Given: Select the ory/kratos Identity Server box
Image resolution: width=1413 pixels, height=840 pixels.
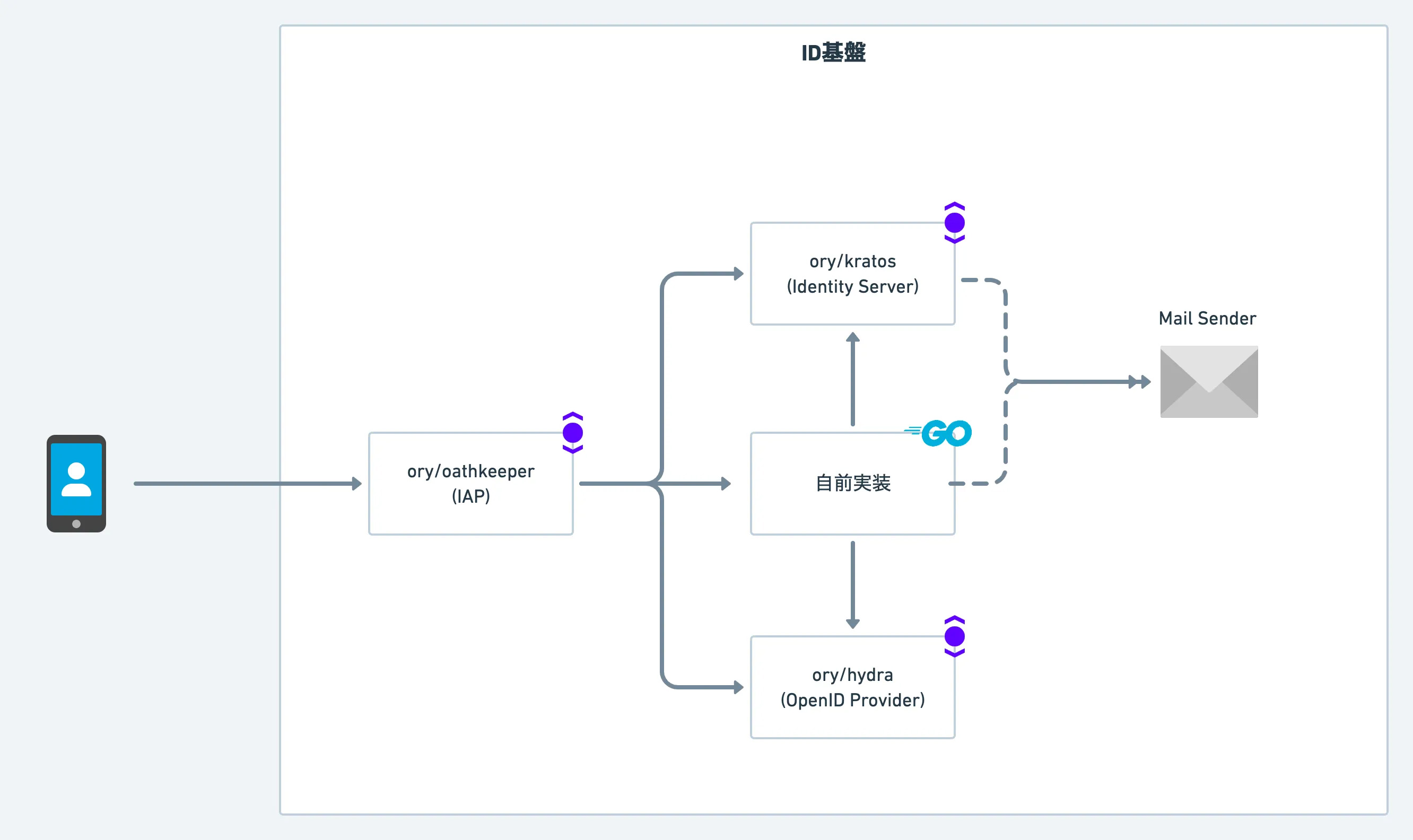Looking at the screenshot, I should (x=852, y=274).
